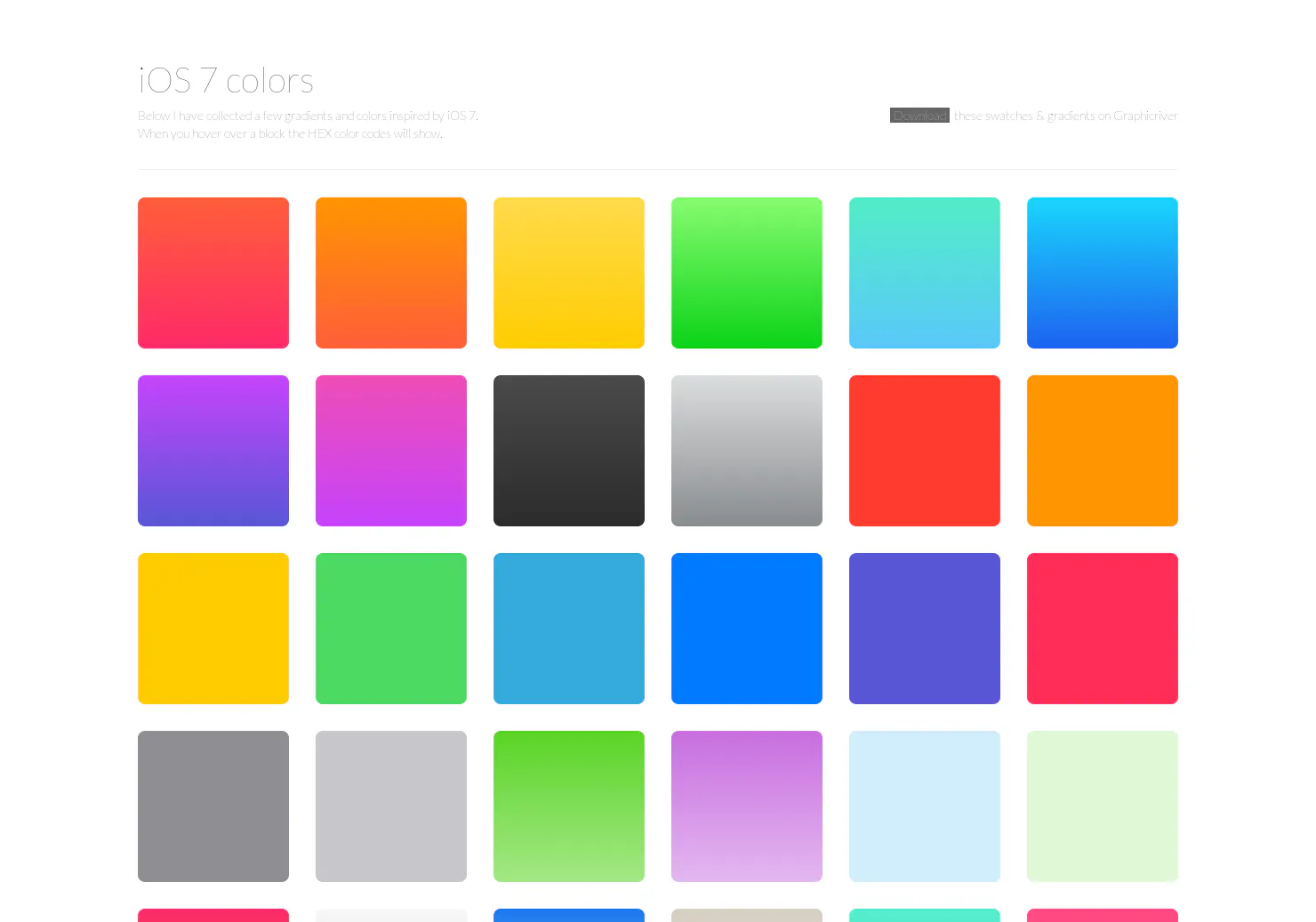This screenshot has height=922, width=1316.
Task: Select the silver-to-gray gradient swatch
Action: [x=747, y=451]
